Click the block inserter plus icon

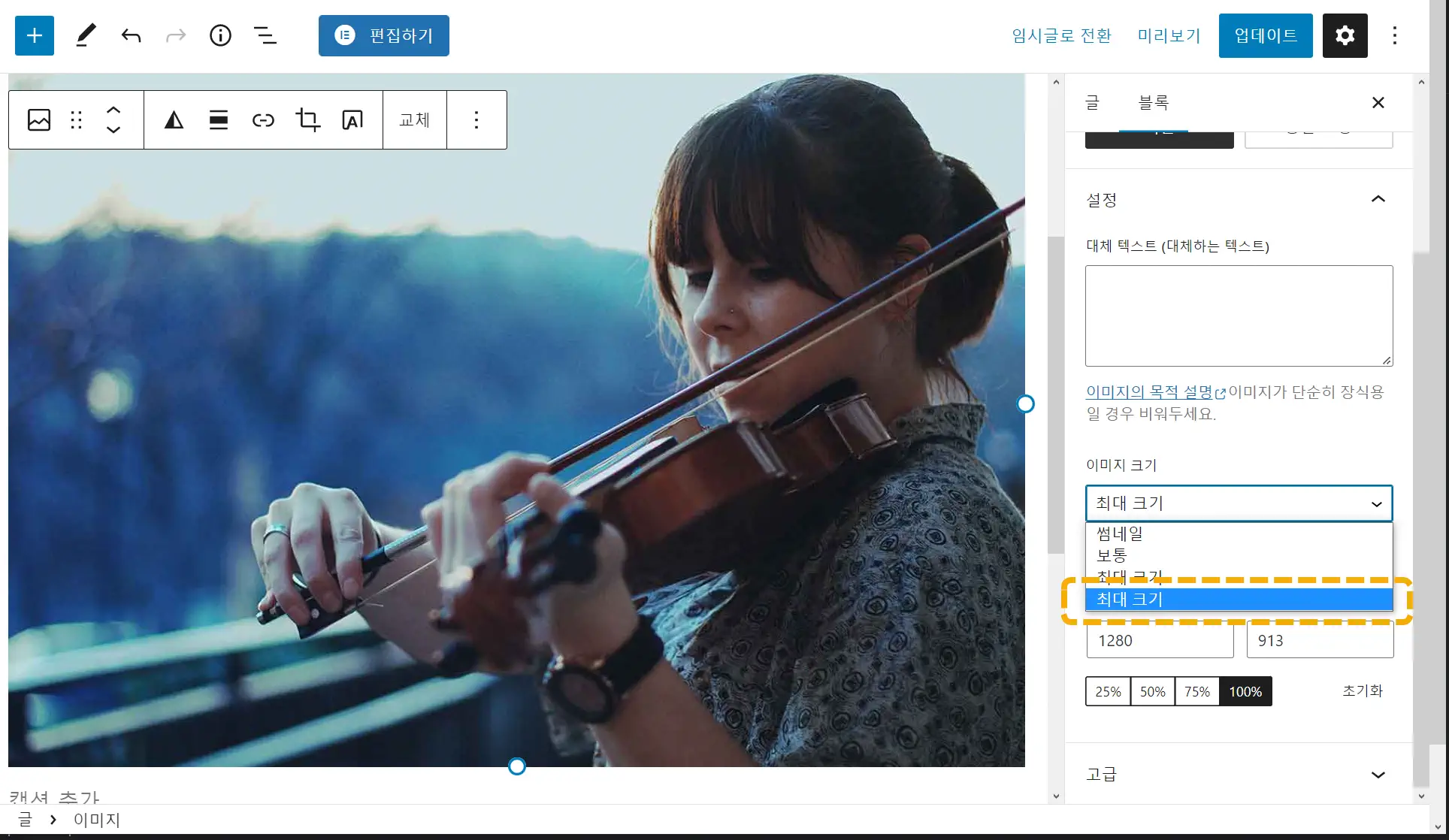[x=35, y=35]
